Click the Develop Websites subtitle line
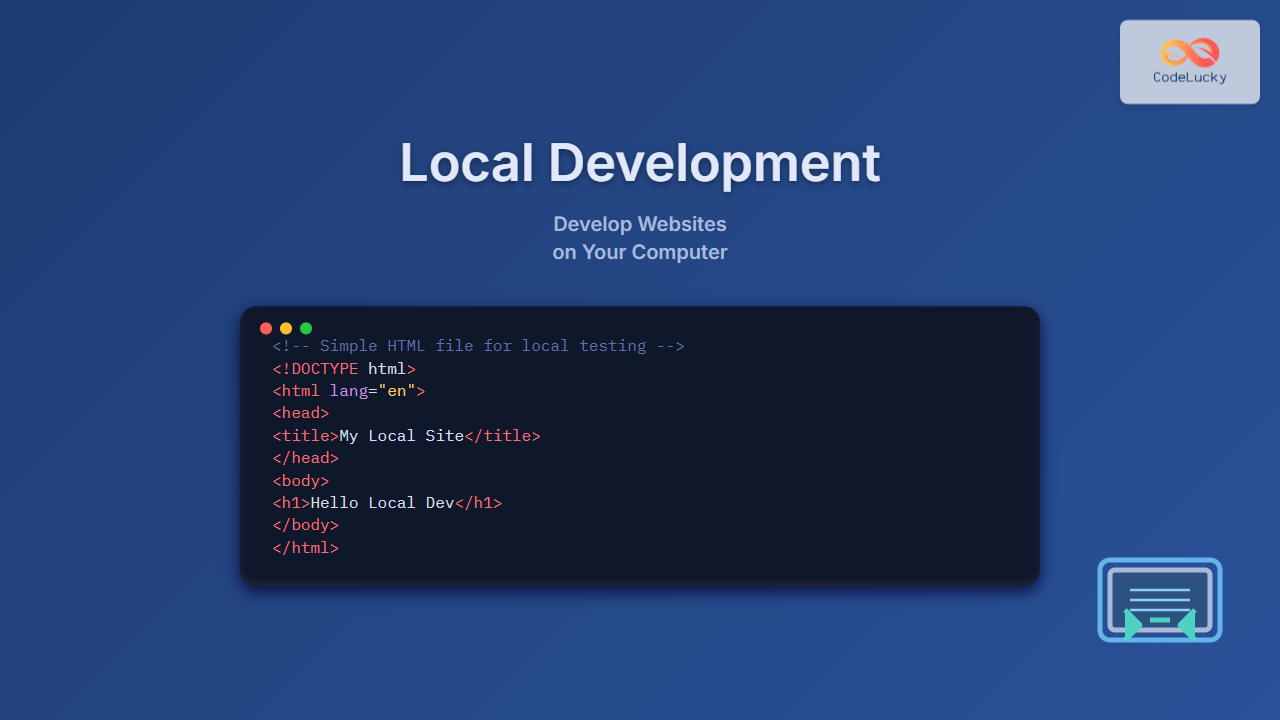 (640, 224)
